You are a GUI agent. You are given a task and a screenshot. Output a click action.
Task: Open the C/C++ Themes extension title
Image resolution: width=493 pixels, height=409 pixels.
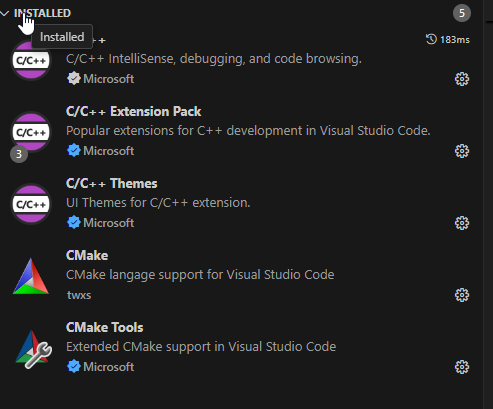click(112, 183)
